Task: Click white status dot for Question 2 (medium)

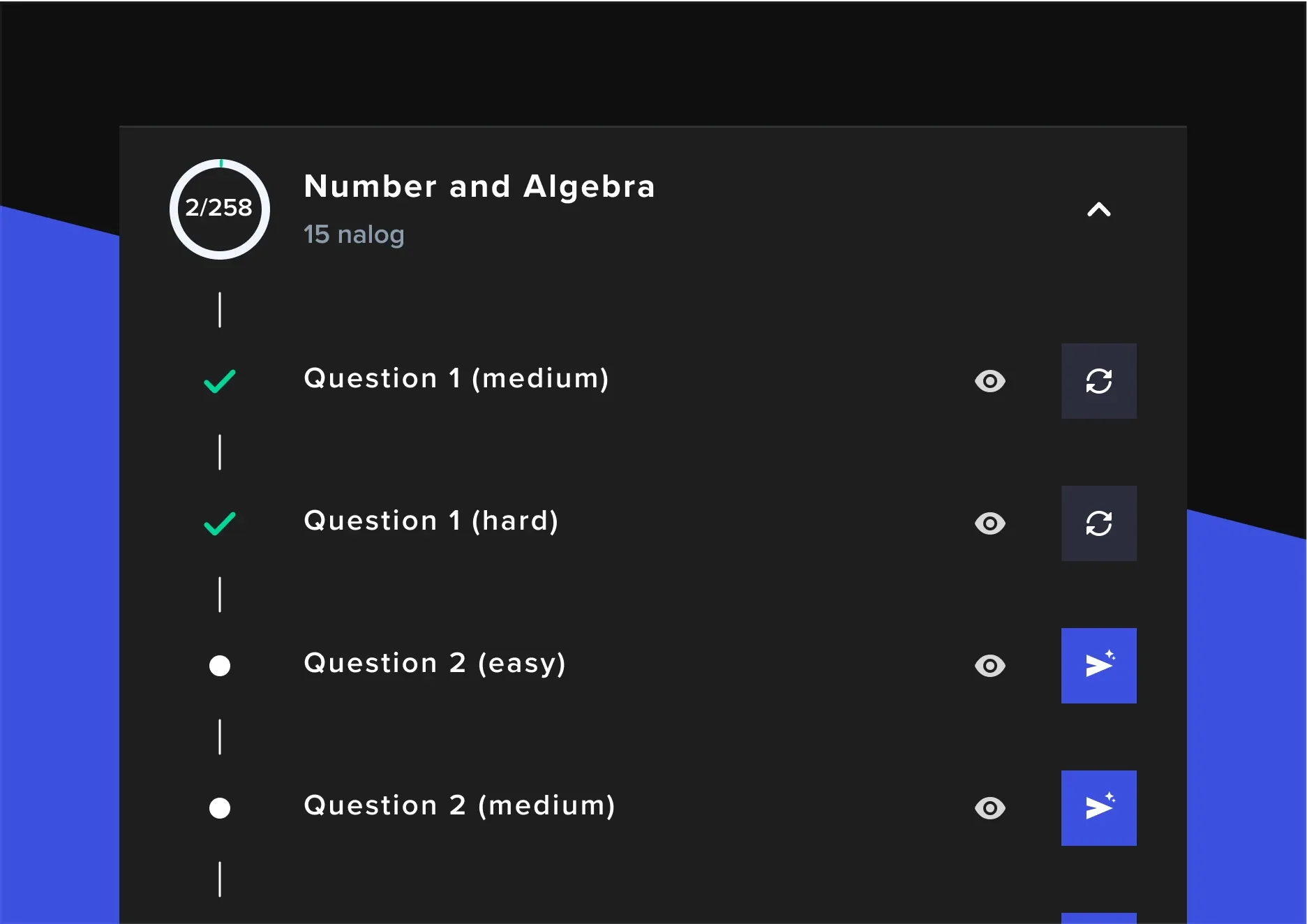Action: click(220, 808)
